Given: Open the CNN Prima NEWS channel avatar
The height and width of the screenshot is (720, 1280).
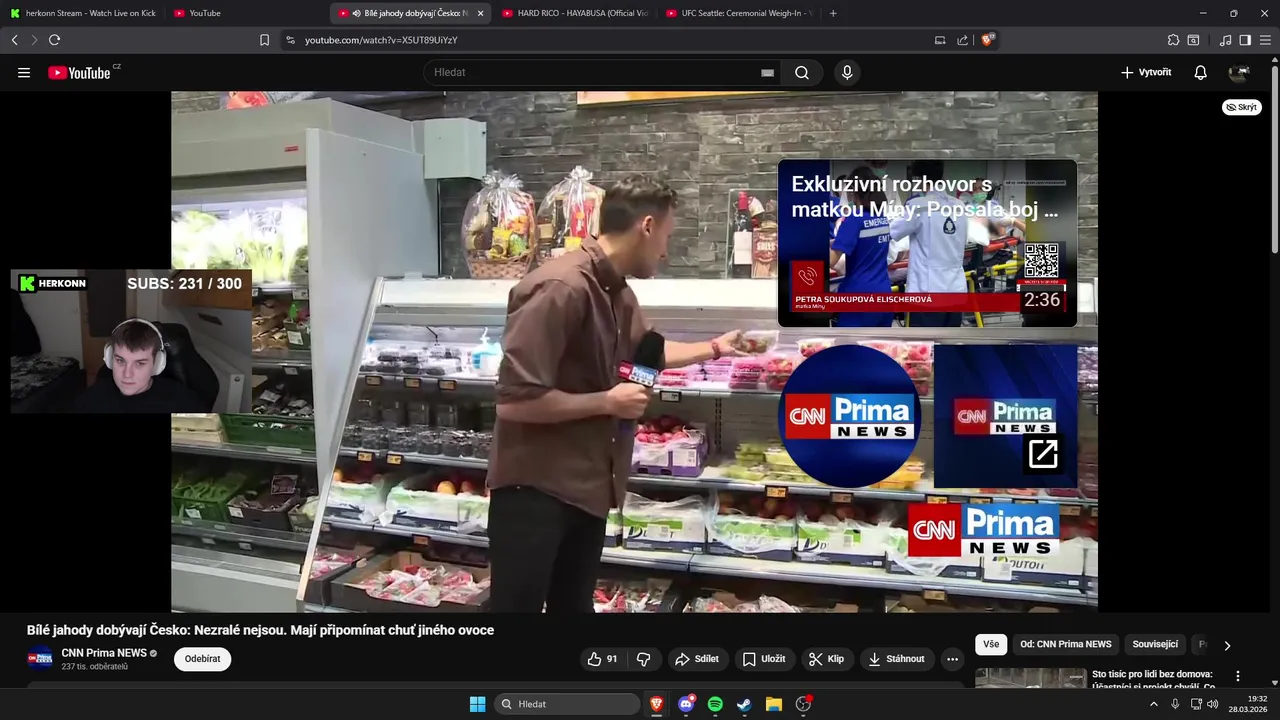Looking at the screenshot, I should pos(40,658).
